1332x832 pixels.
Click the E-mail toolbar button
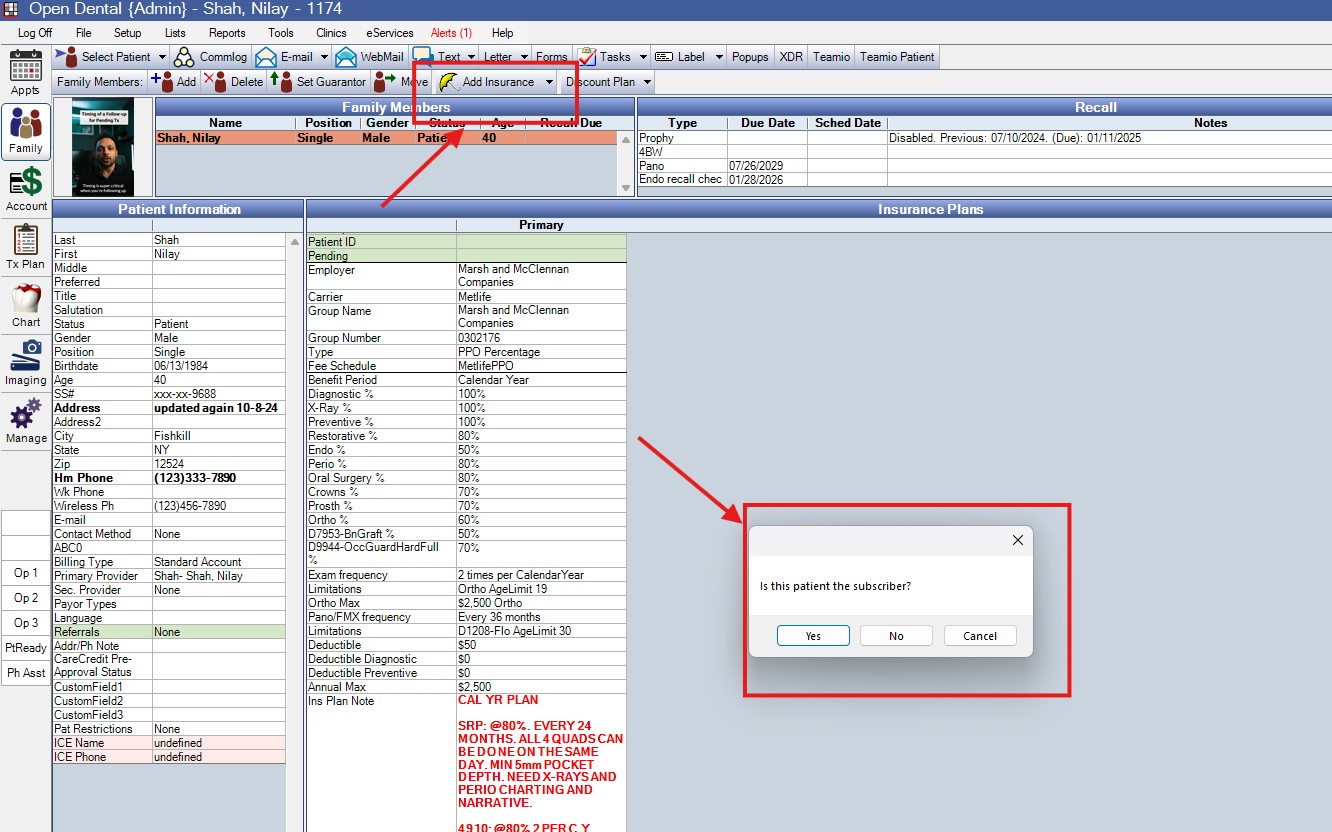coord(285,57)
